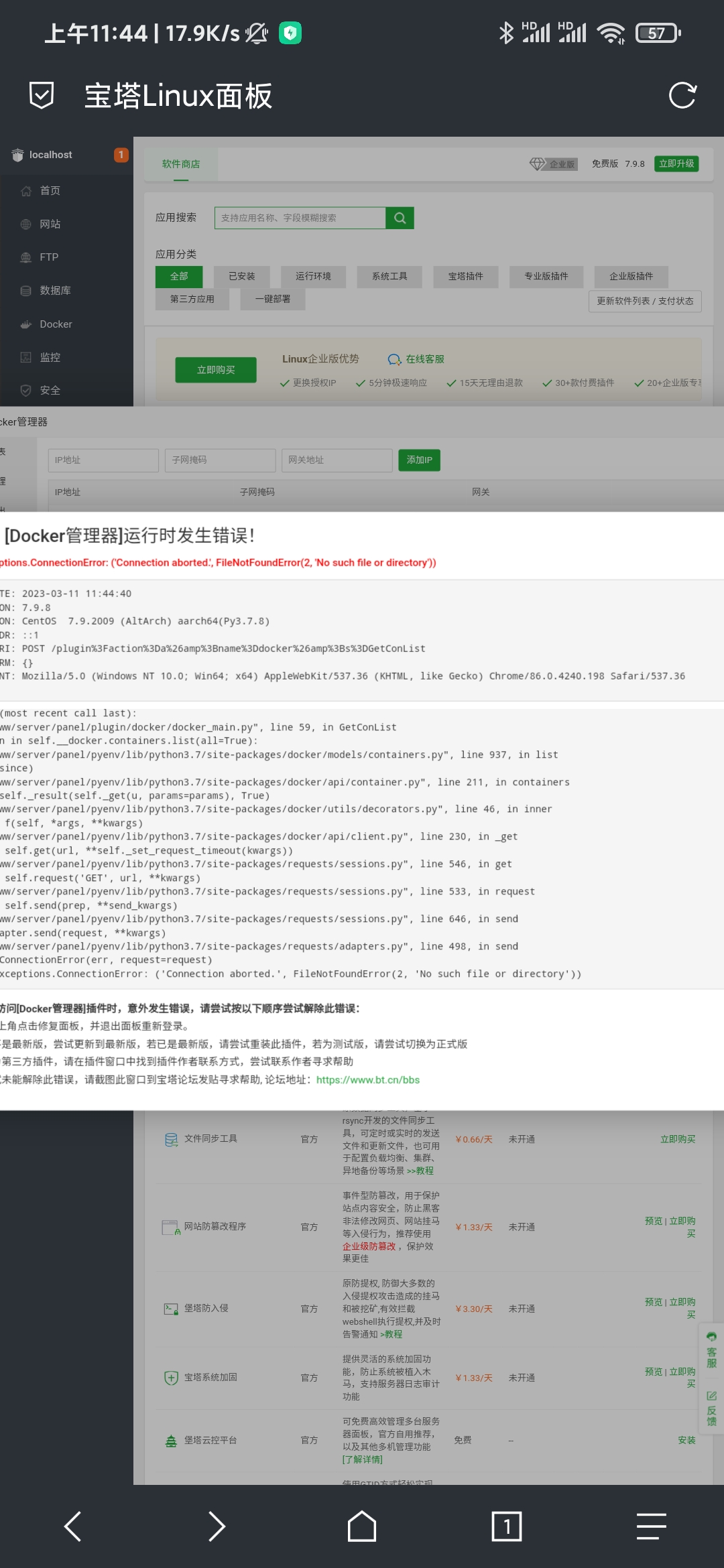Click the 宝塔系统加固 shield icon
The width and height of the screenshot is (724, 1568).
(172, 1378)
